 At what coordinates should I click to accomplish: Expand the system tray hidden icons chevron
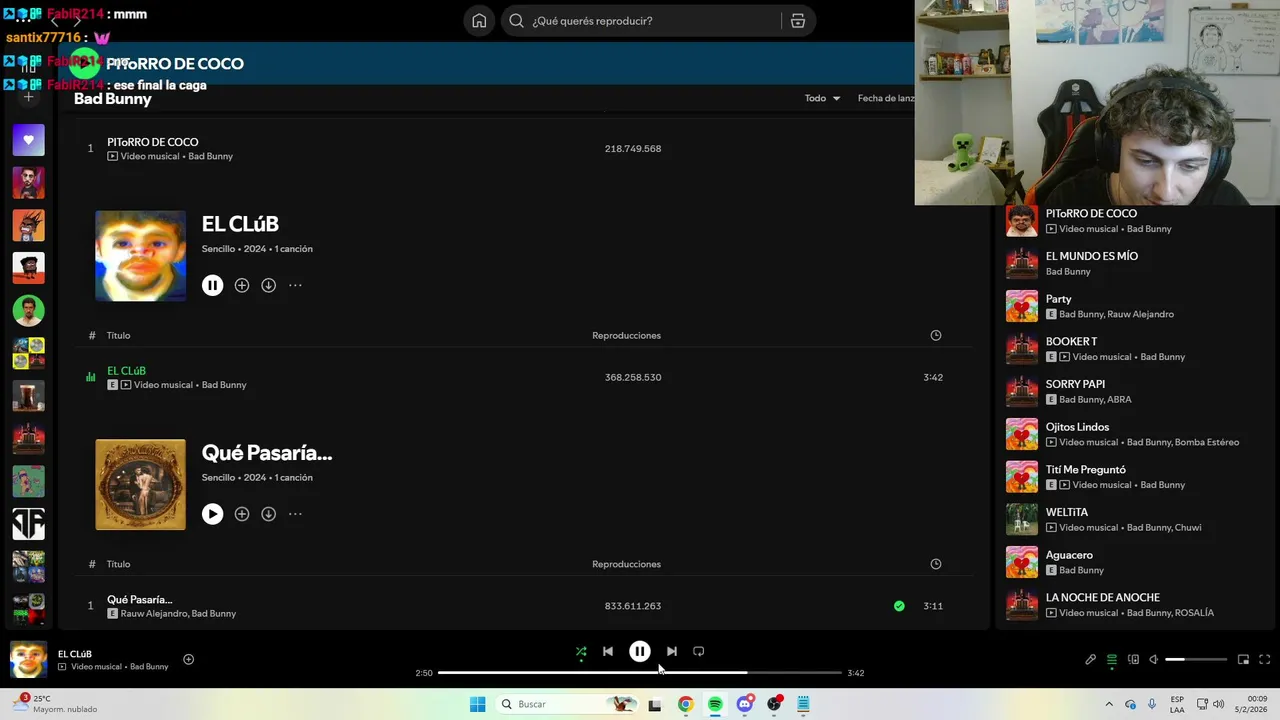tap(1109, 704)
